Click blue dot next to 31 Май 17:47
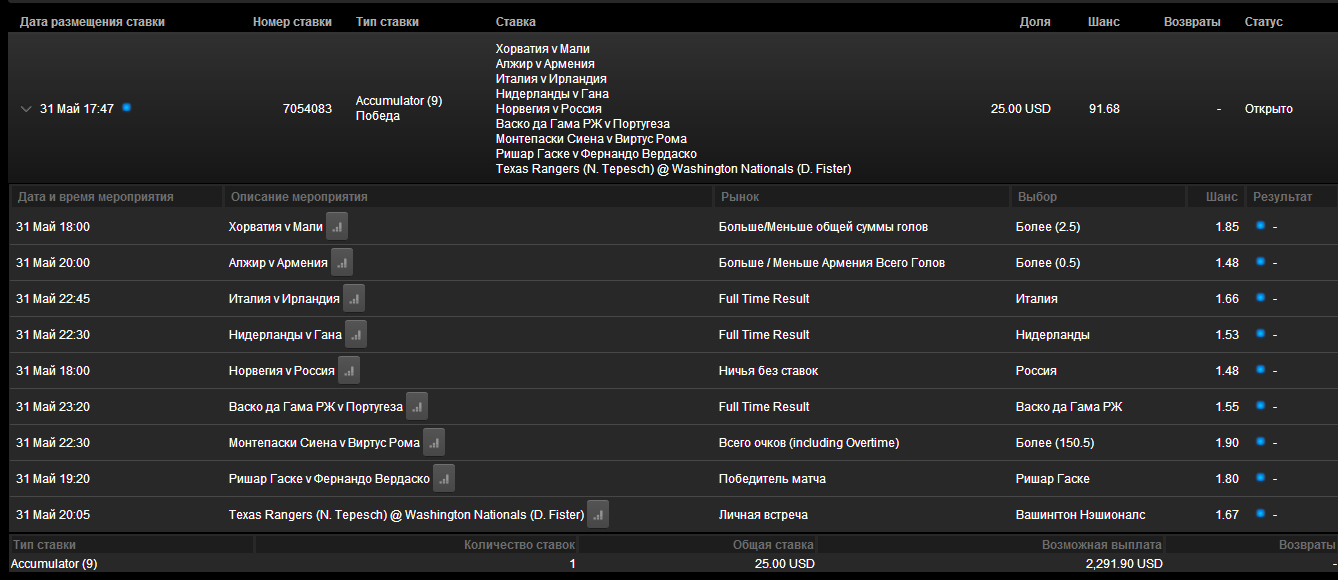Image resolution: width=1338 pixels, height=580 pixels. point(126,107)
